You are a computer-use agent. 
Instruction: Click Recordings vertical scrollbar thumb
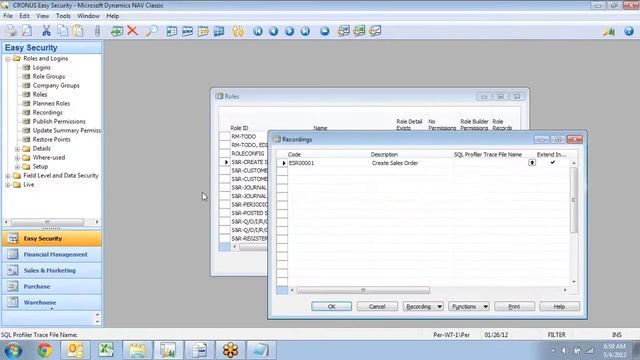[x=574, y=200]
